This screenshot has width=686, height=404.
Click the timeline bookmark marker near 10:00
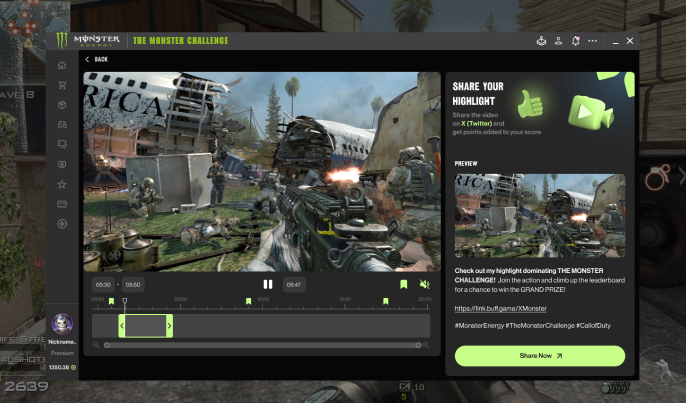tap(248, 301)
